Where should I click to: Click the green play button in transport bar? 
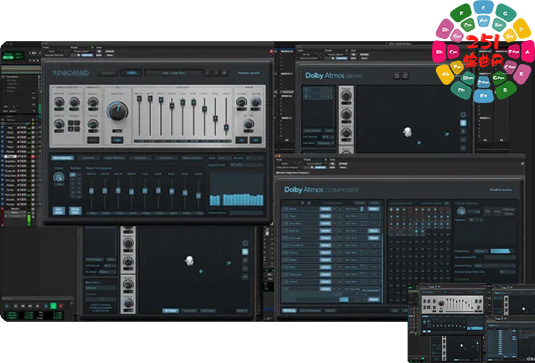pos(53,306)
